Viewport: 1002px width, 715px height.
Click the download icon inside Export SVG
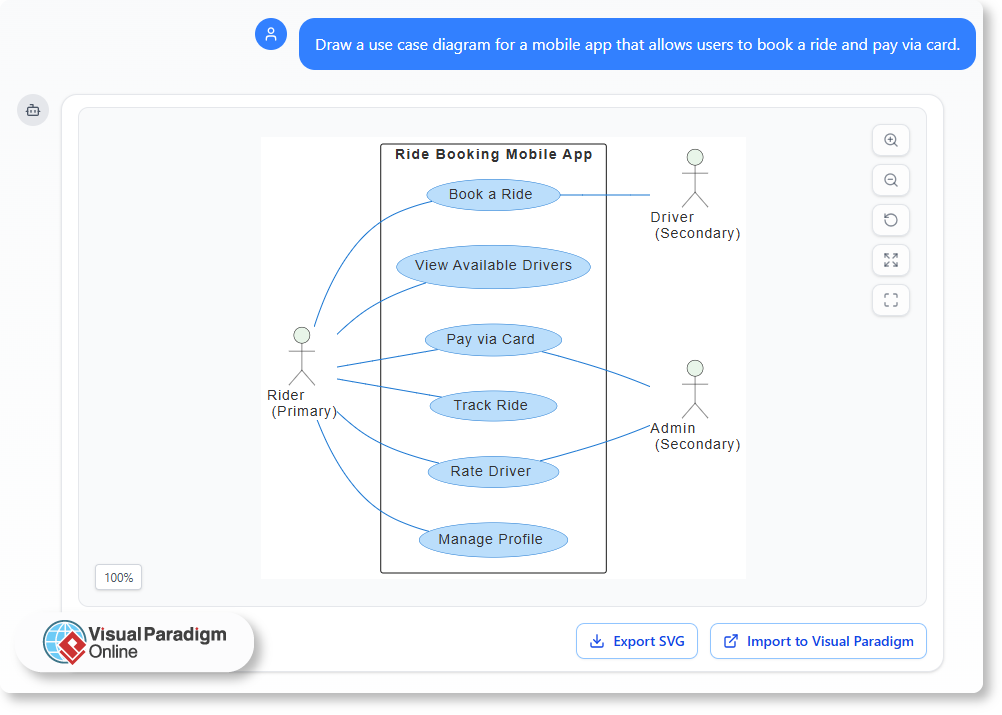(x=597, y=641)
